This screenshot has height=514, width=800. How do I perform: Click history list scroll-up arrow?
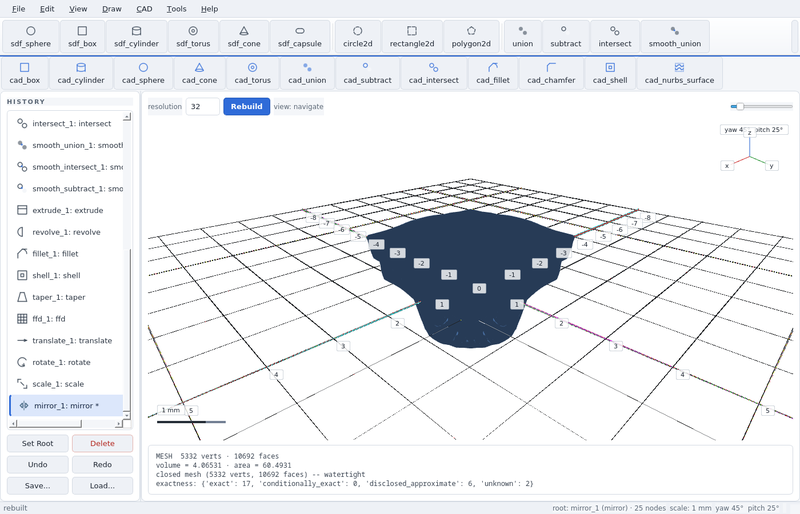click(127, 117)
